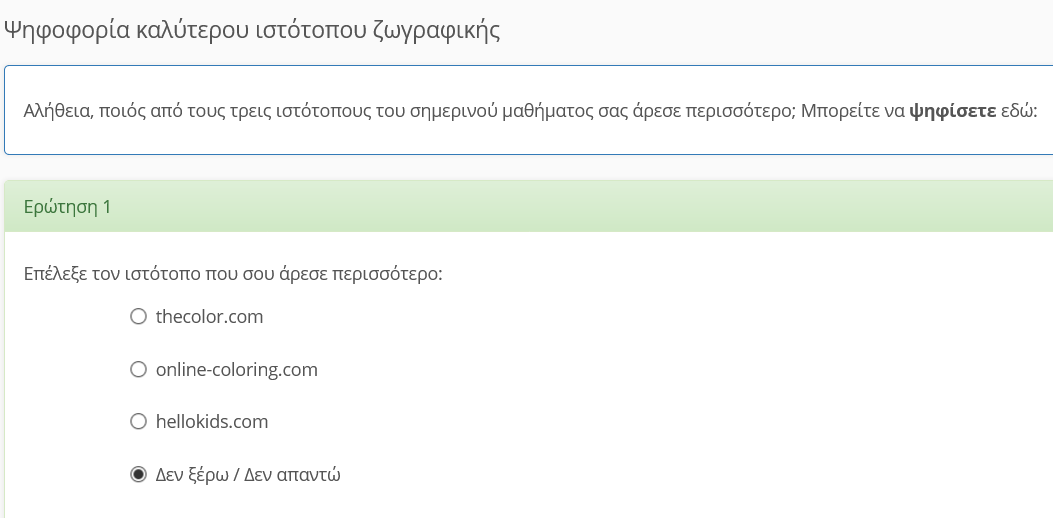The width and height of the screenshot is (1053, 518).
Task: Click the page title Ψηφοφορία καλύτερου ιστότοπου ζωγραφικής
Action: coord(252,31)
